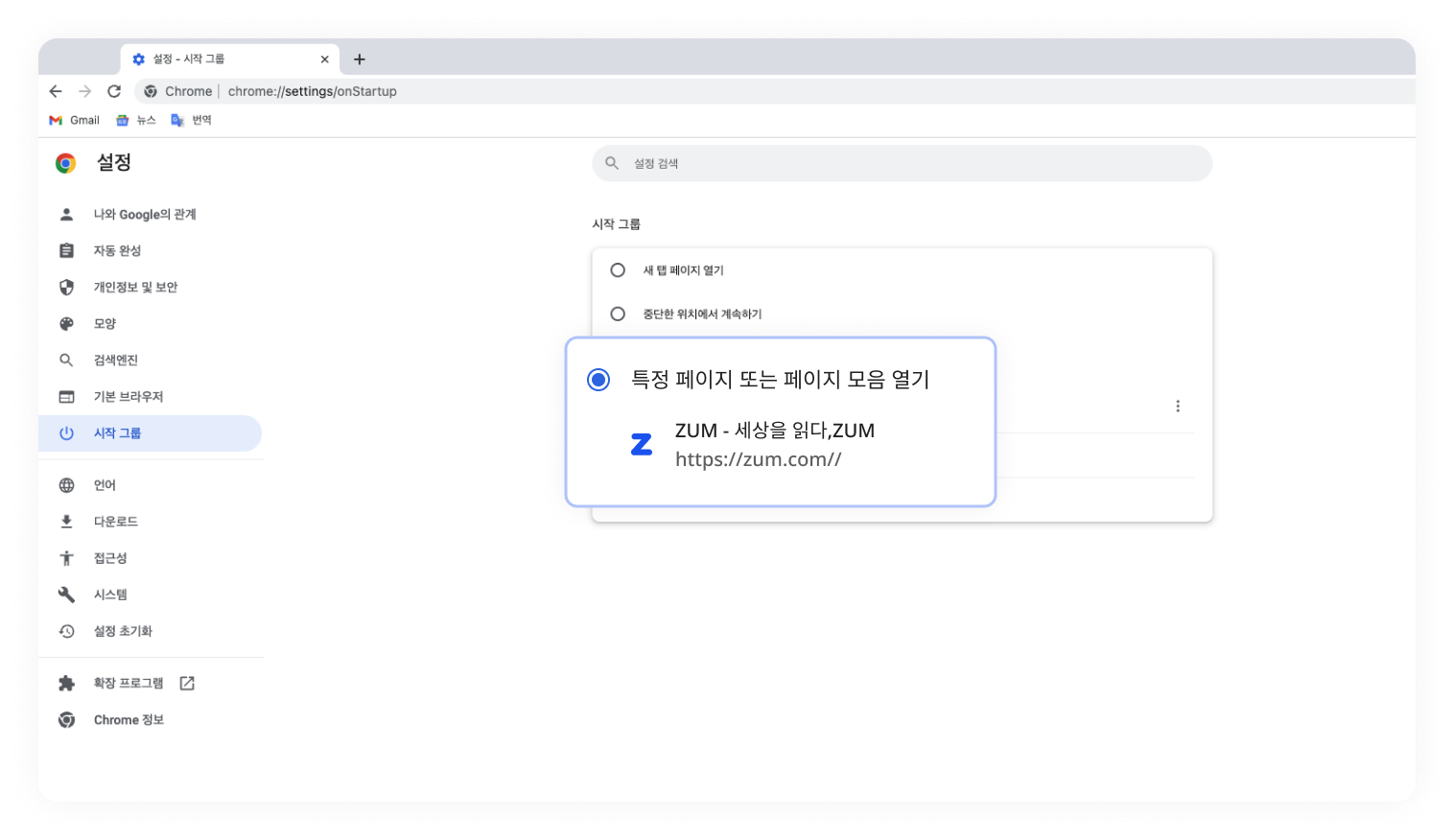1454x840 pixels.
Task: Select the 중단한 위치에서 계속하기 option
Action: pyautogui.click(x=618, y=314)
